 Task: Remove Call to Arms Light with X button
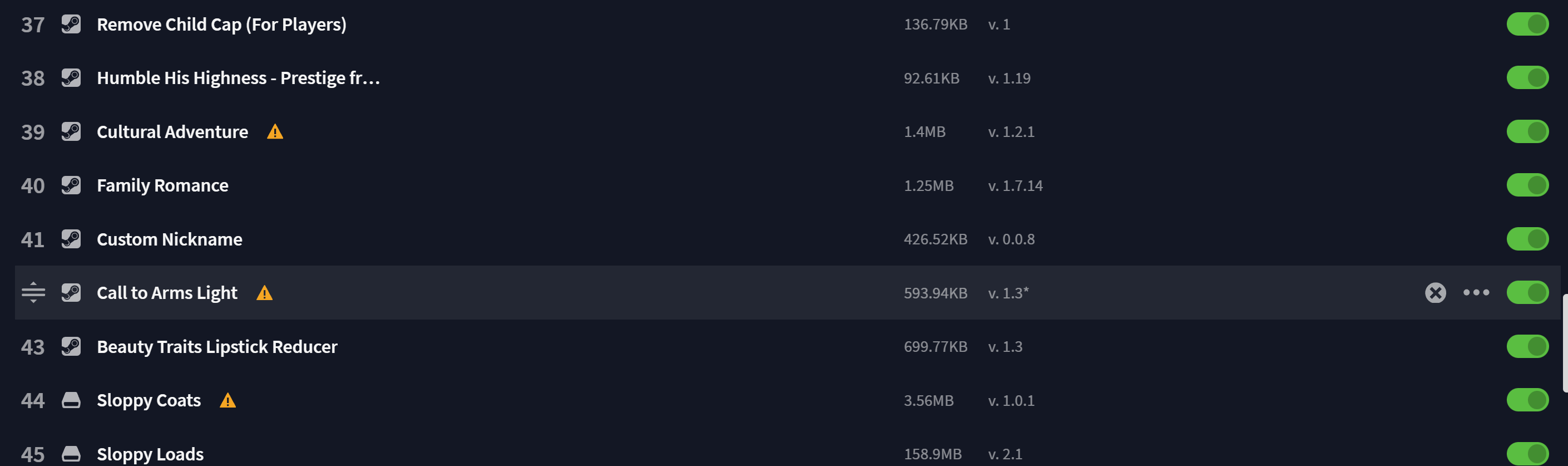(x=1435, y=293)
